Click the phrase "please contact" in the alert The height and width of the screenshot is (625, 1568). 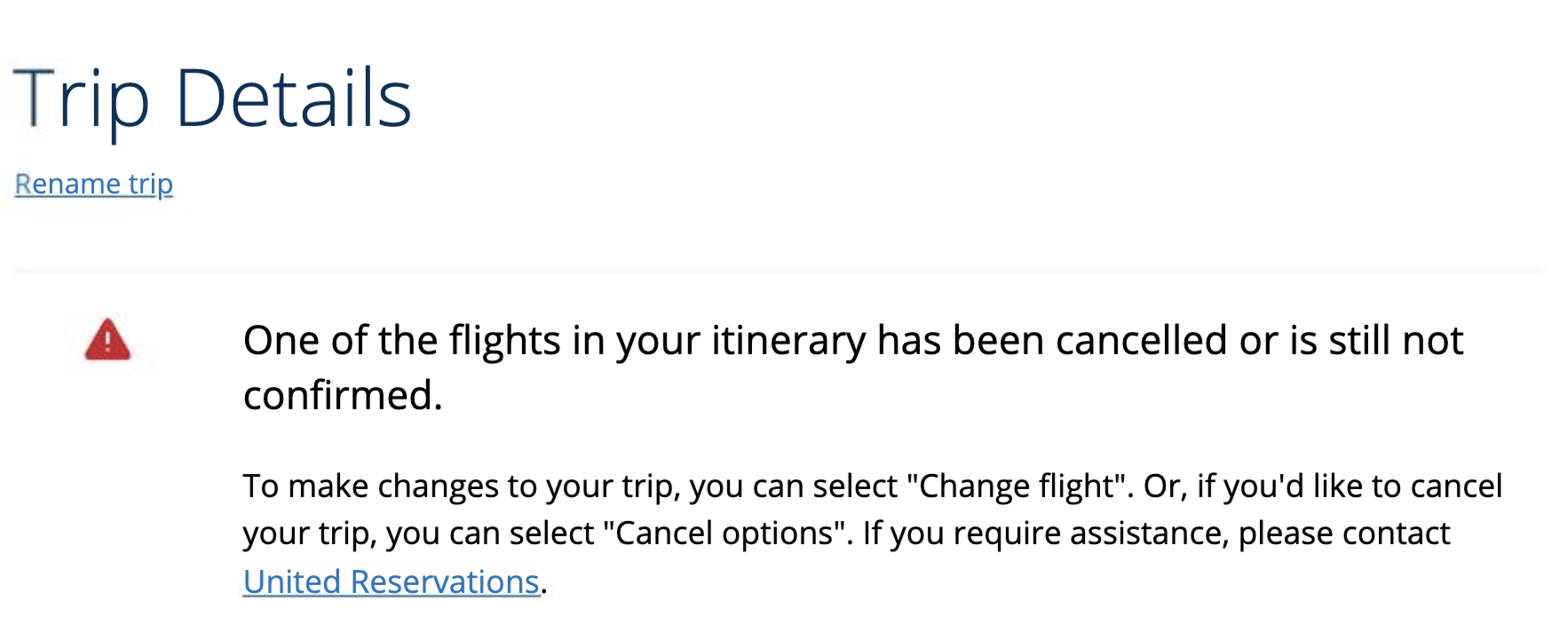tap(1343, 534)
